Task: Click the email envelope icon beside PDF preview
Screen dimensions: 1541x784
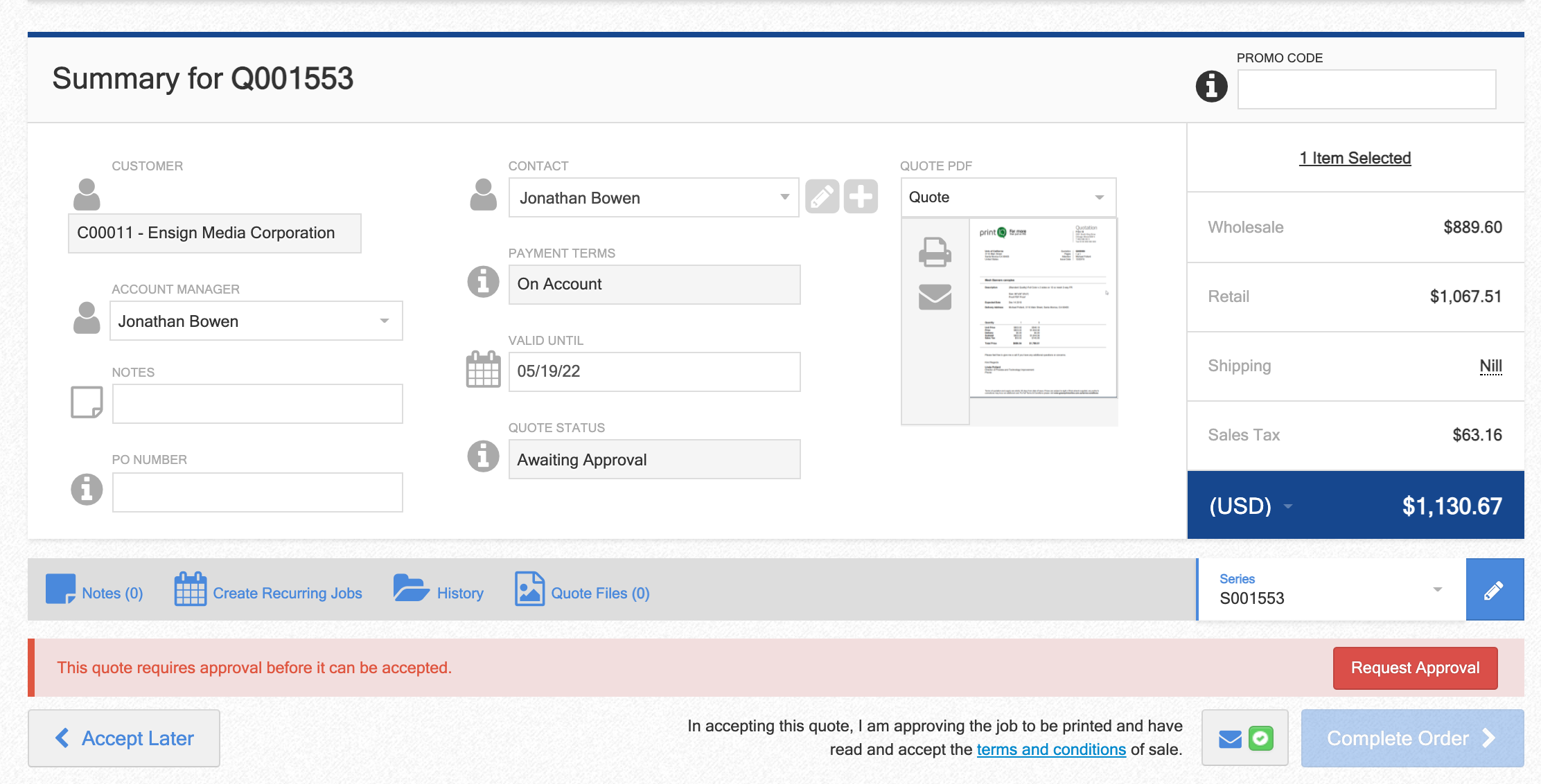Action: 935,297
